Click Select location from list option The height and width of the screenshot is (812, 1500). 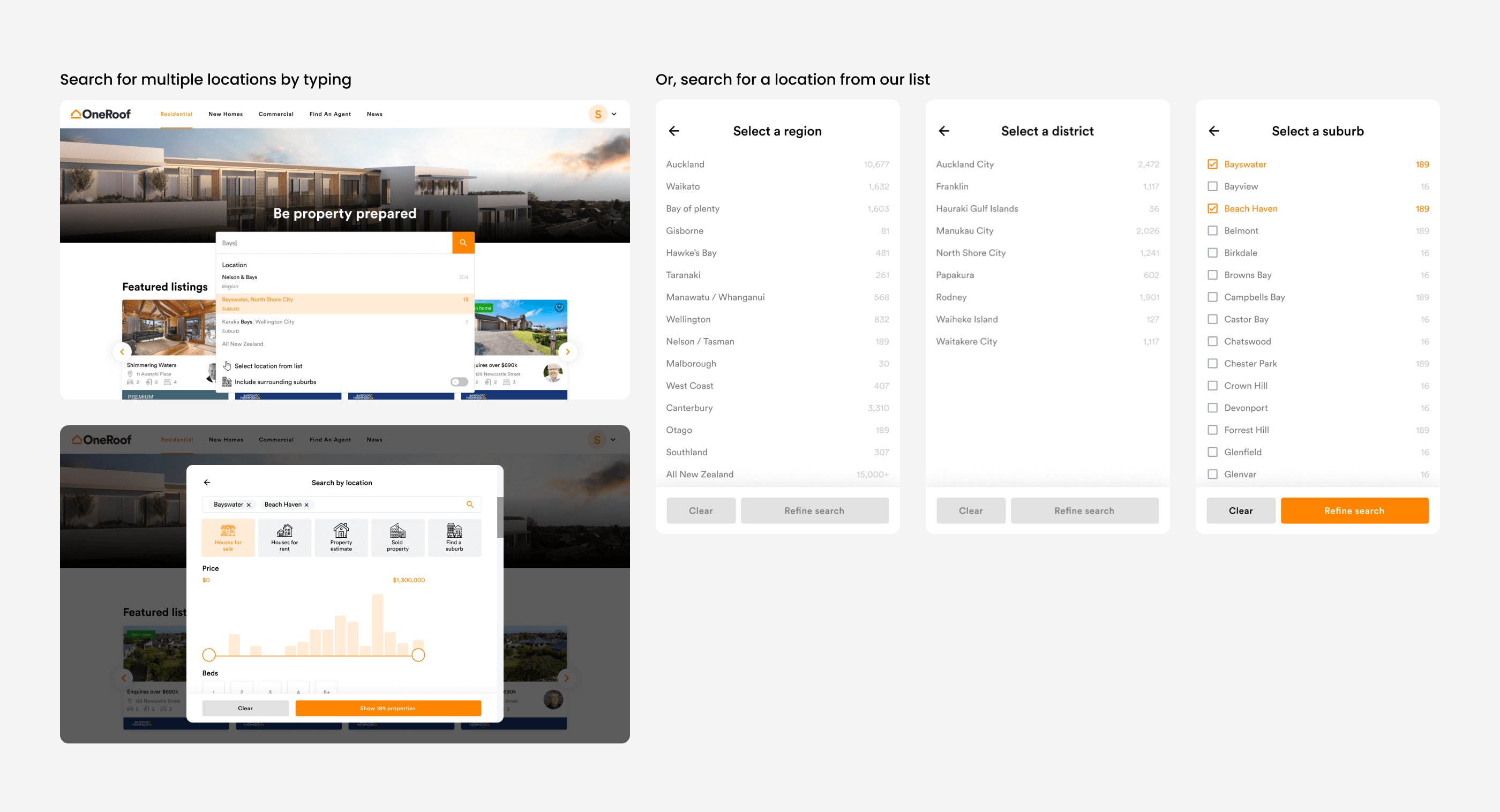point(268,366)
